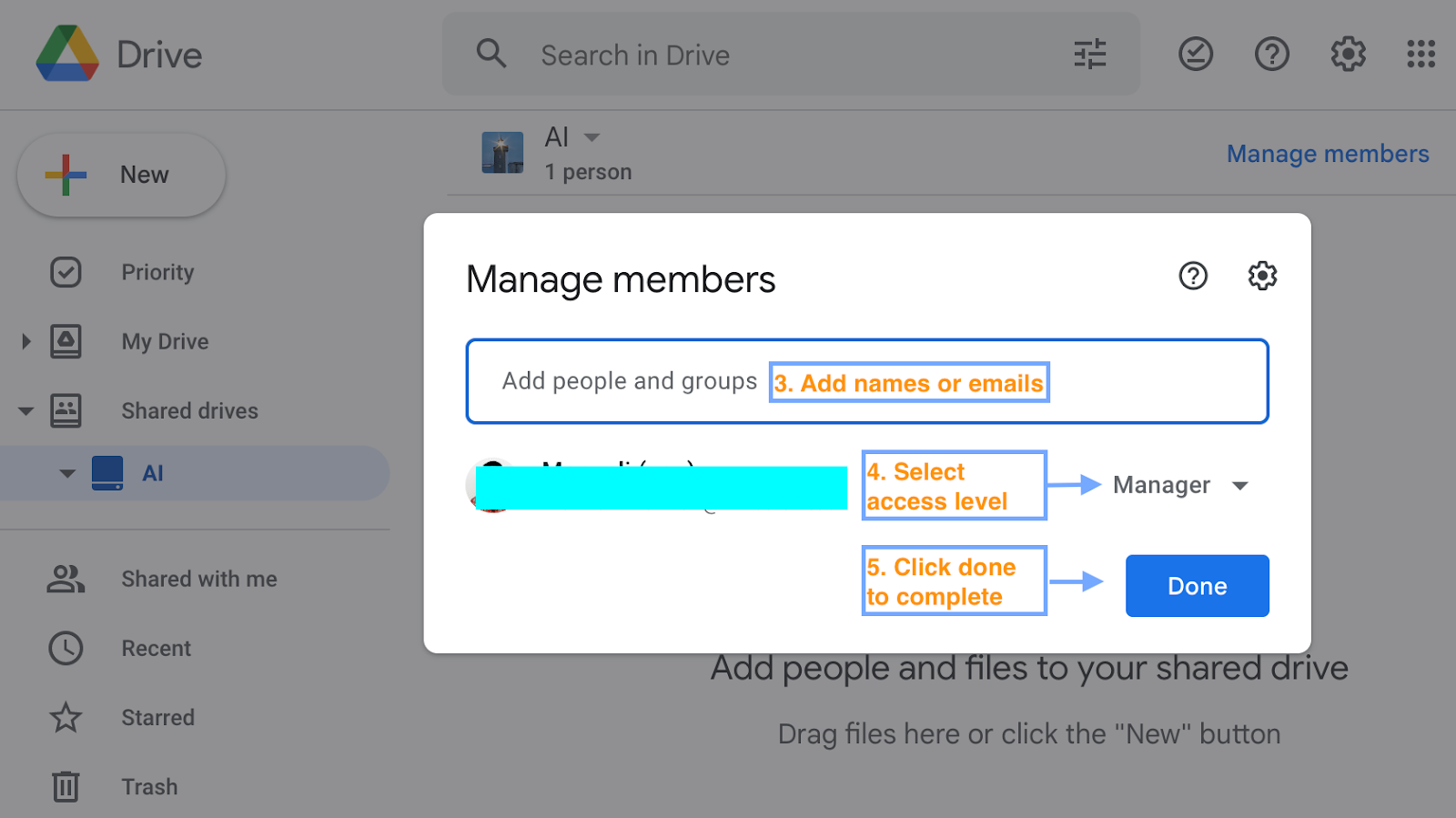1456x818 pixels.
Task: Click the Starred star icon
Action: pyautogui.click(x=66, y=717)
